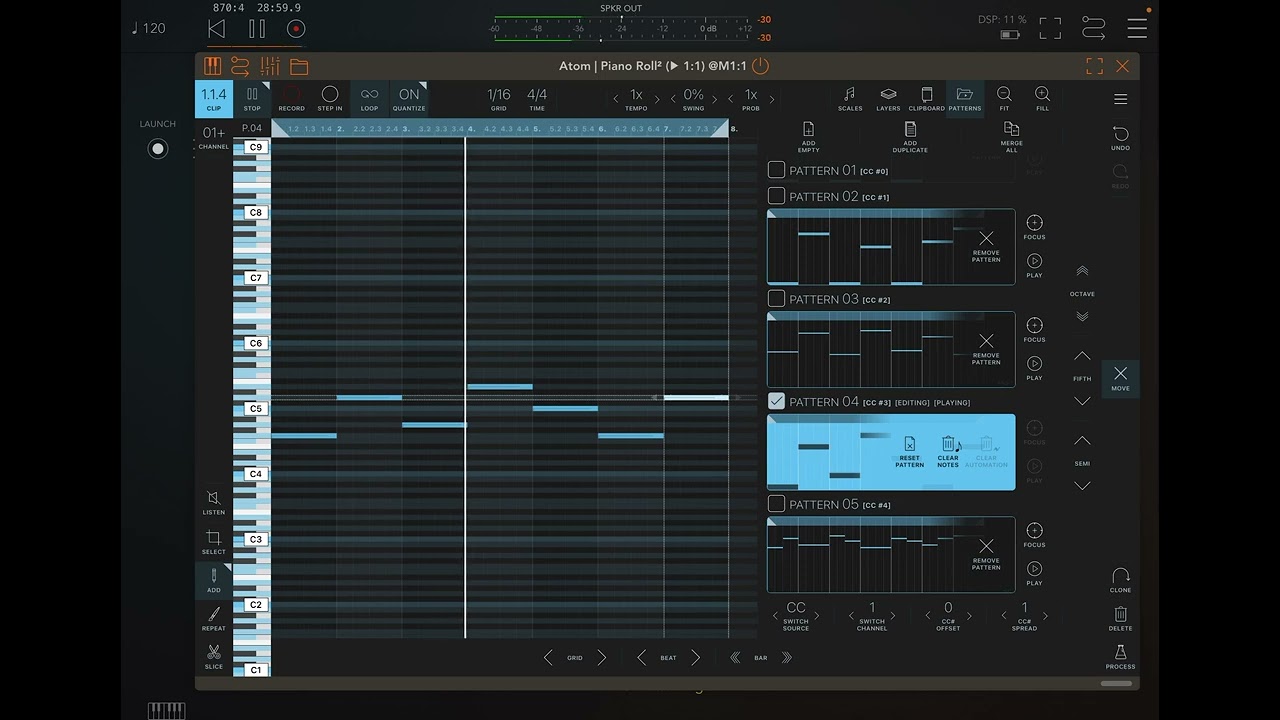Screen dimensions: 1280x720
Task: Toggle the Loop button
Action: tap(369, 99)
